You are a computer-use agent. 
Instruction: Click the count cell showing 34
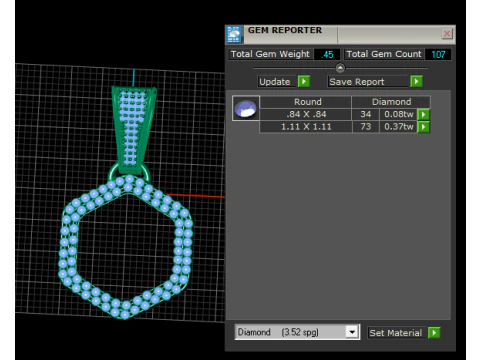(x=366, y=114)
